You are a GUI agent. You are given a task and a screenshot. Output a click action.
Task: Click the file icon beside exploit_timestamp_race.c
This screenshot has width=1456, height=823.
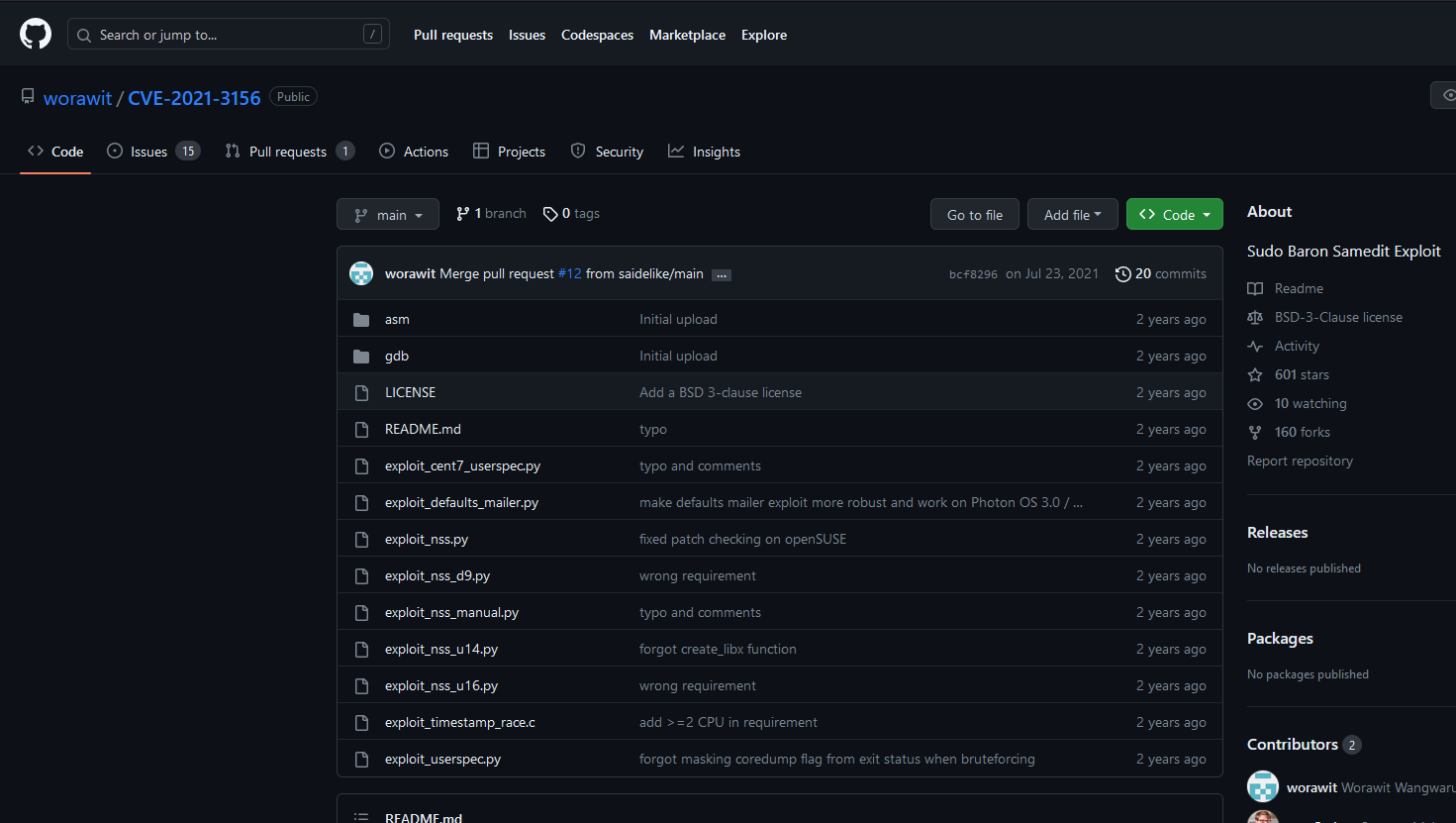(x=361, y=723)
